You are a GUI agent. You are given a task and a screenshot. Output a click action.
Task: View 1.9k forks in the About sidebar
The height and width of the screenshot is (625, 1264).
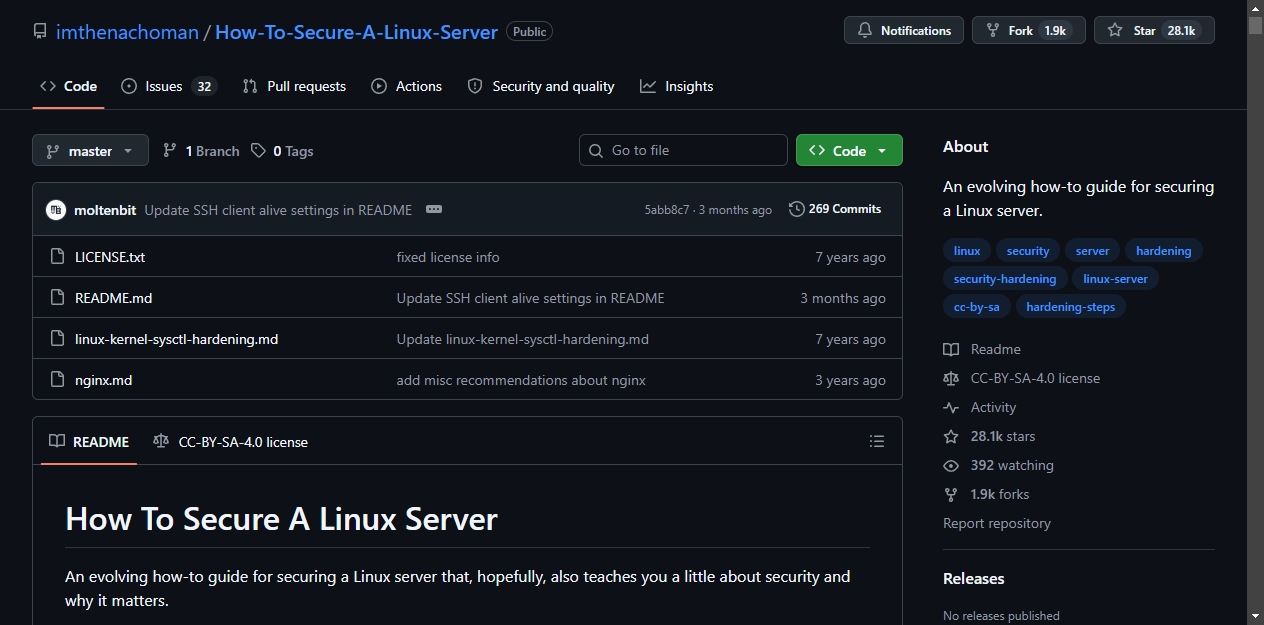(986, 494)
